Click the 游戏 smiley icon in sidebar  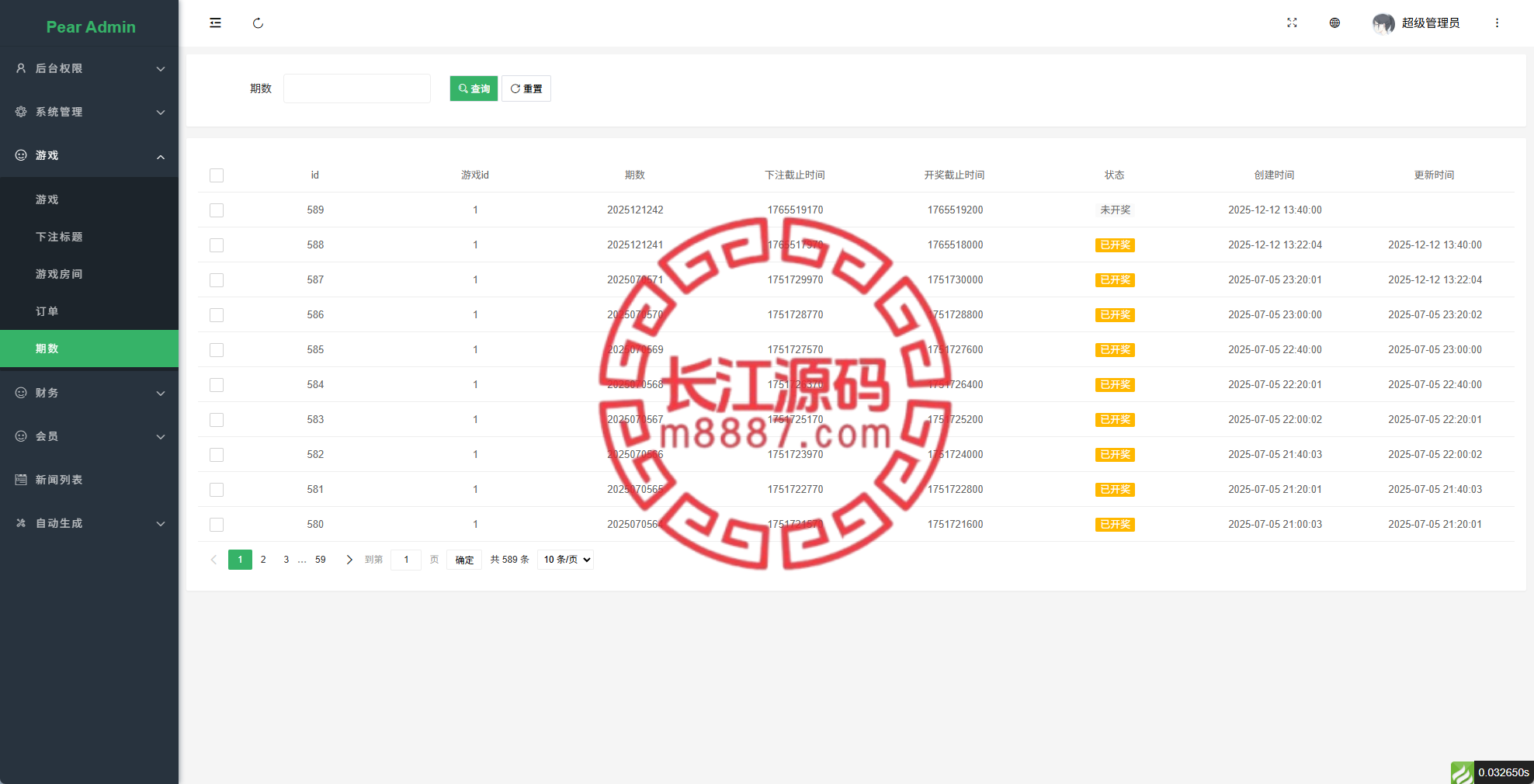click(21, 155)
